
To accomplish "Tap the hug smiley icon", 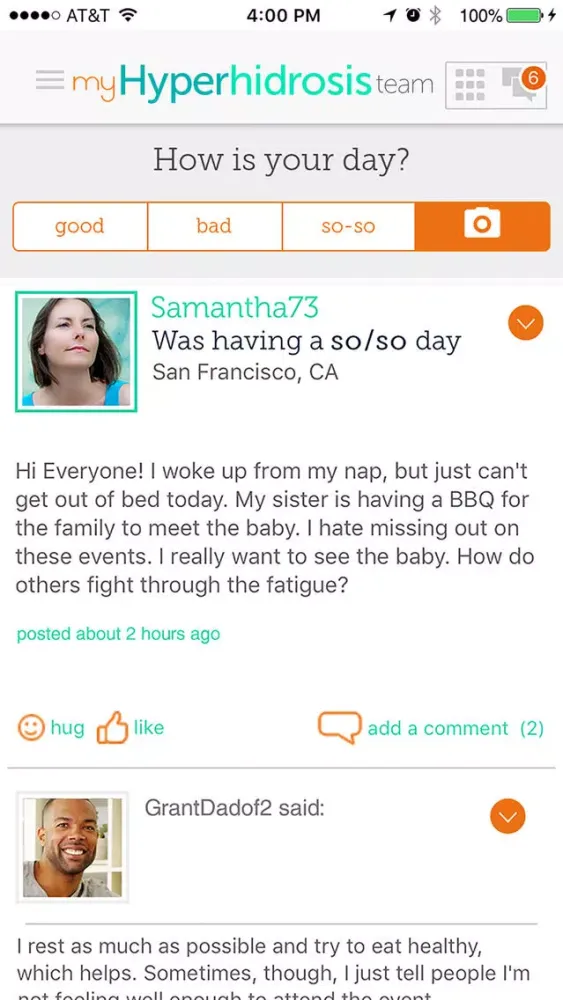I will pos(31,728).
